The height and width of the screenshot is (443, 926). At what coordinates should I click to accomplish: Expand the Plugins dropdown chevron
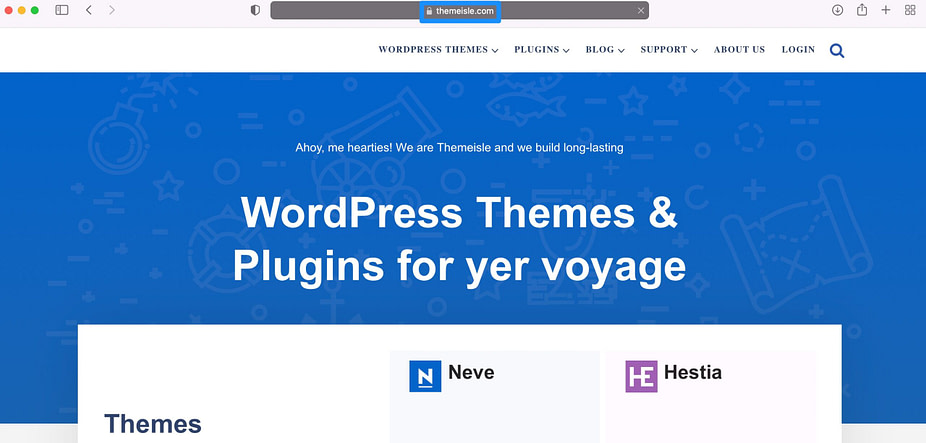pyautogui.click(x=566, y=51)
